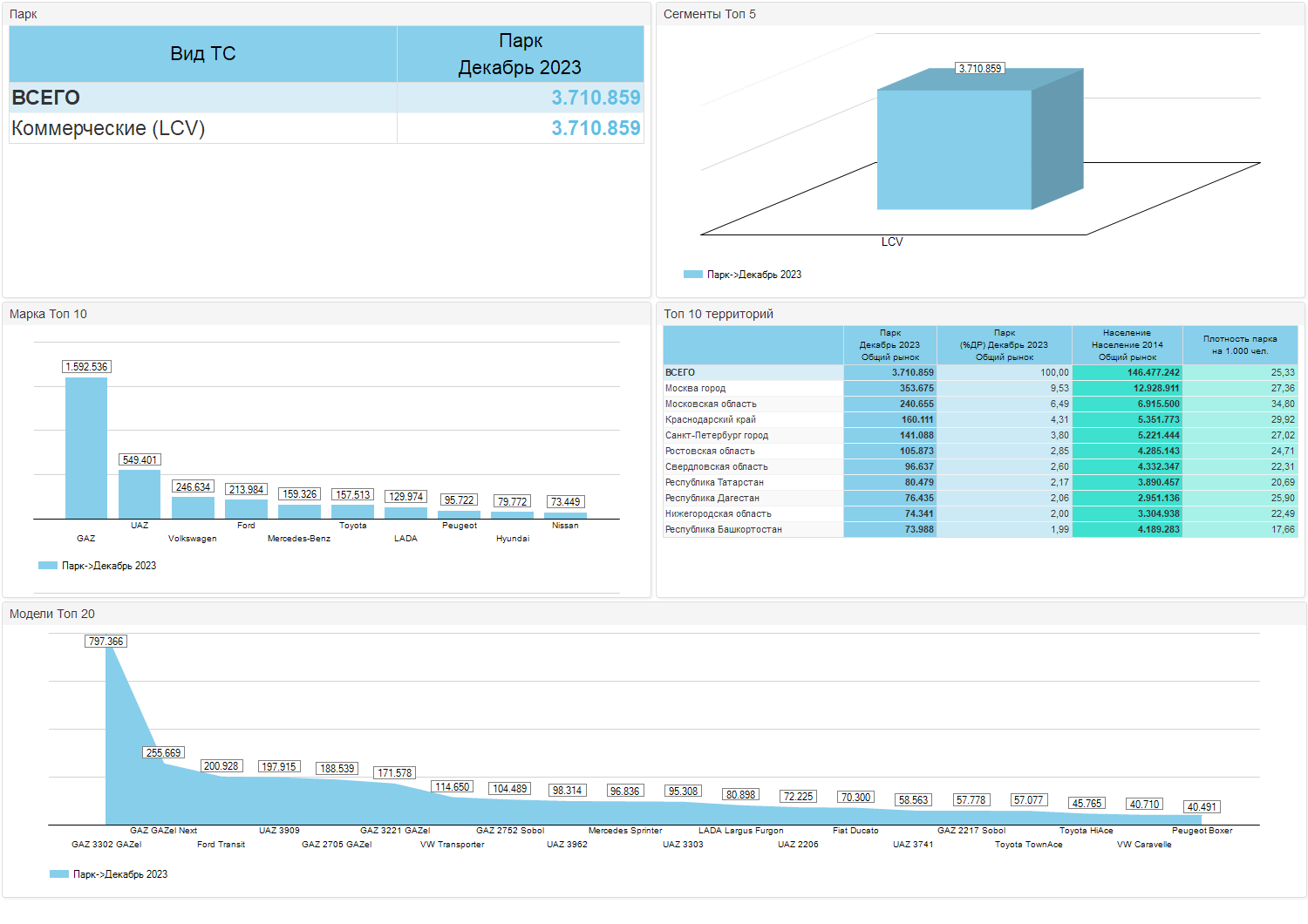Click the density value 34,80
Viewport: 1308px width, 924px height.
click(1283, 404)
